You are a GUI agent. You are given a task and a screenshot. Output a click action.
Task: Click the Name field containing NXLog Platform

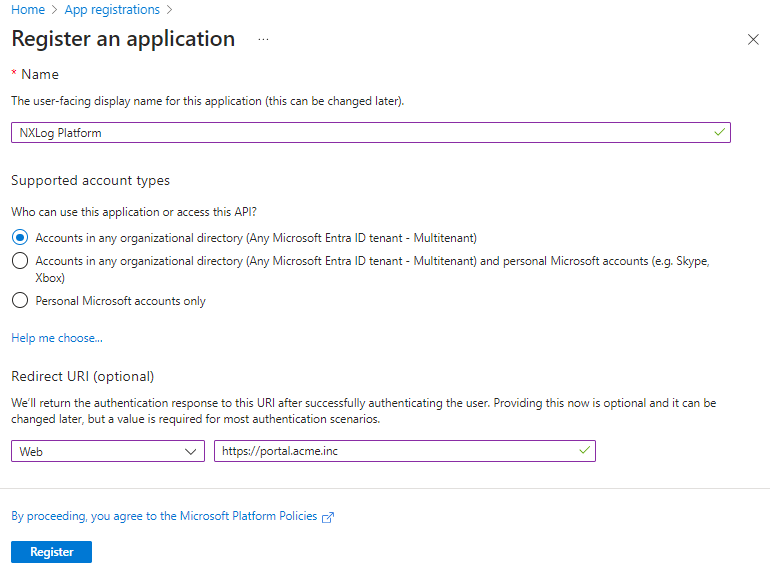point(360,132)
